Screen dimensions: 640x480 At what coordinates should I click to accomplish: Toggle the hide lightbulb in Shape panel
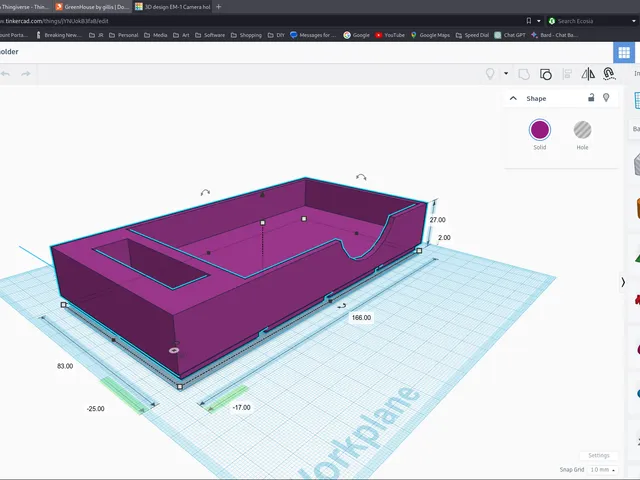click(606, 98)
